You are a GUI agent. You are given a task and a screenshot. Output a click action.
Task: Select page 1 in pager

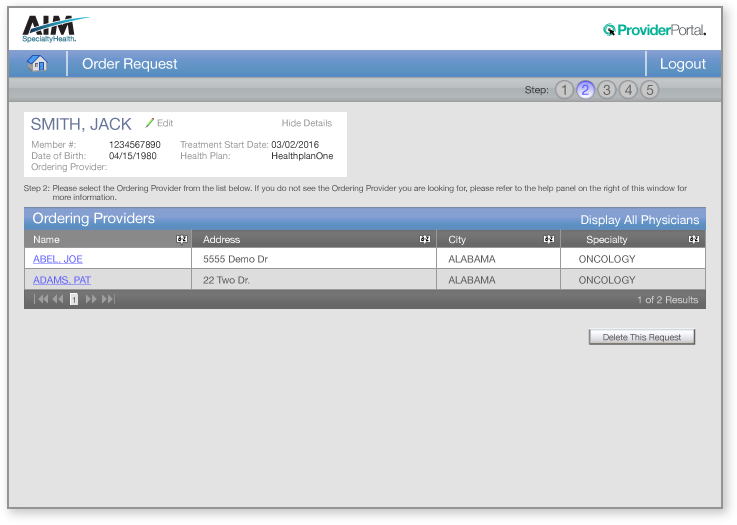point(74,299)
